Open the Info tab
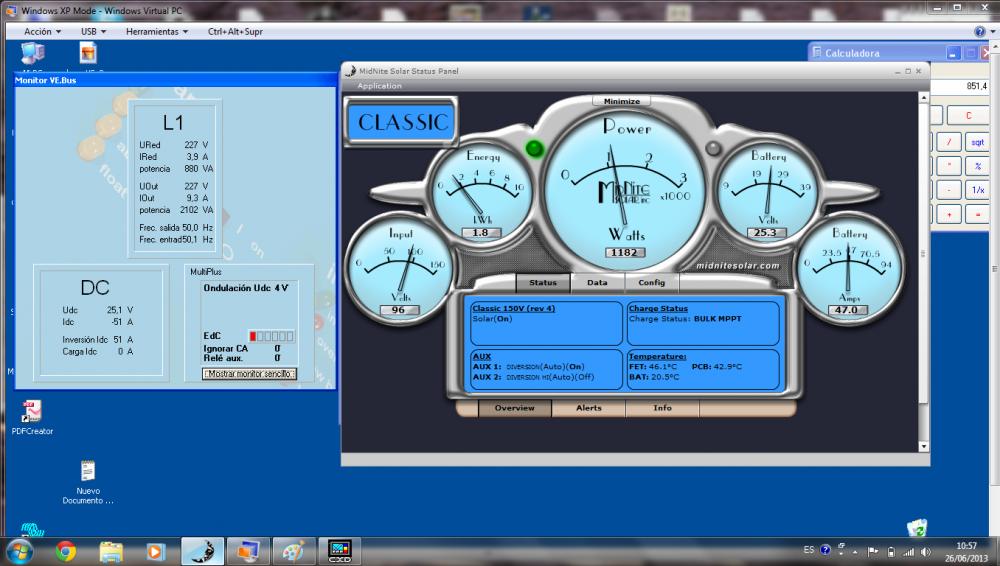1000x566 pixels. [663, 408]
